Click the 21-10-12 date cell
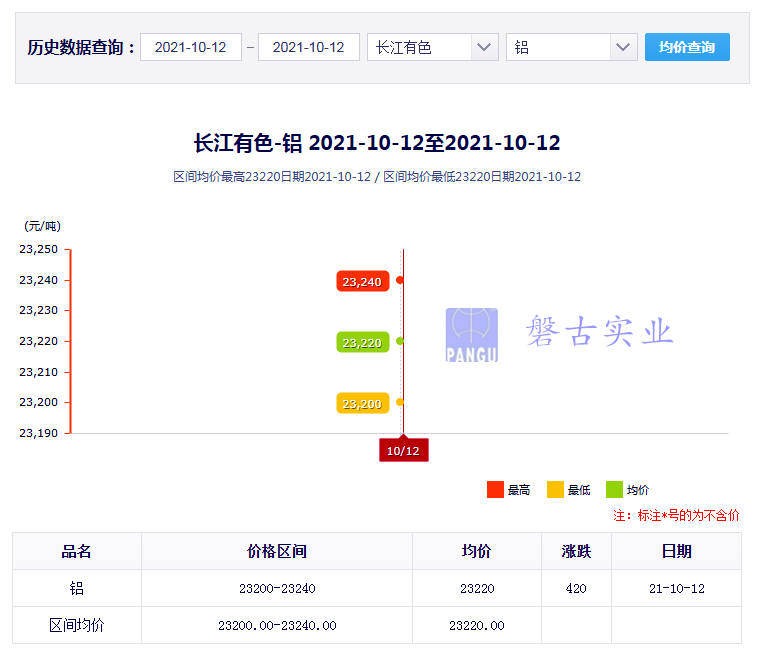 (676, 588)
